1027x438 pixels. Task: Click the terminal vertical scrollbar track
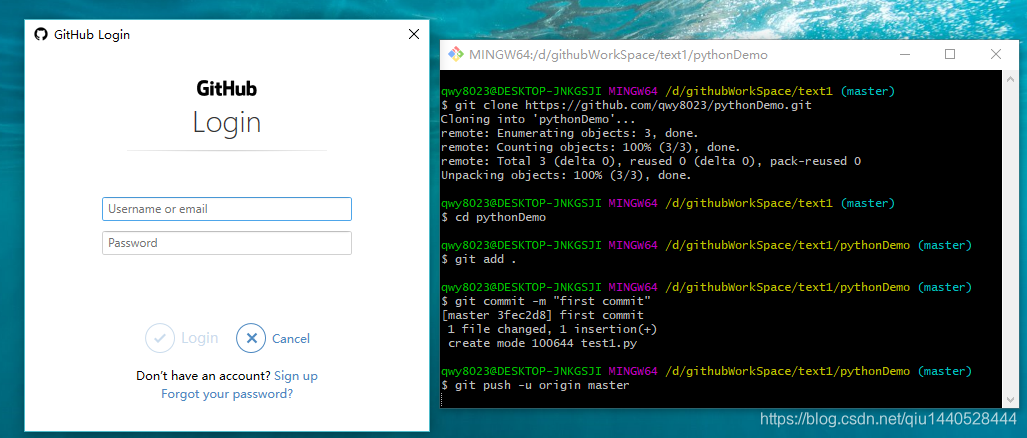tap(1011, 239)
